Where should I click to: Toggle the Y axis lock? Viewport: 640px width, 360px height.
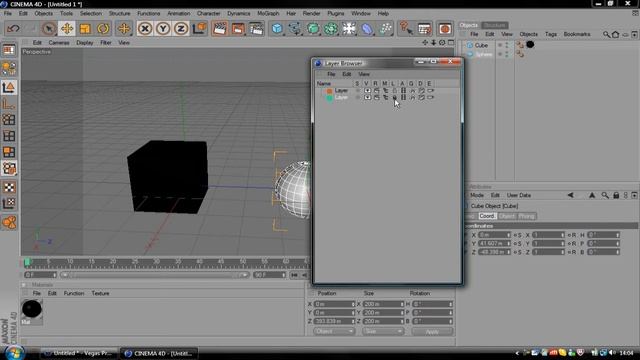coord(163,29)
